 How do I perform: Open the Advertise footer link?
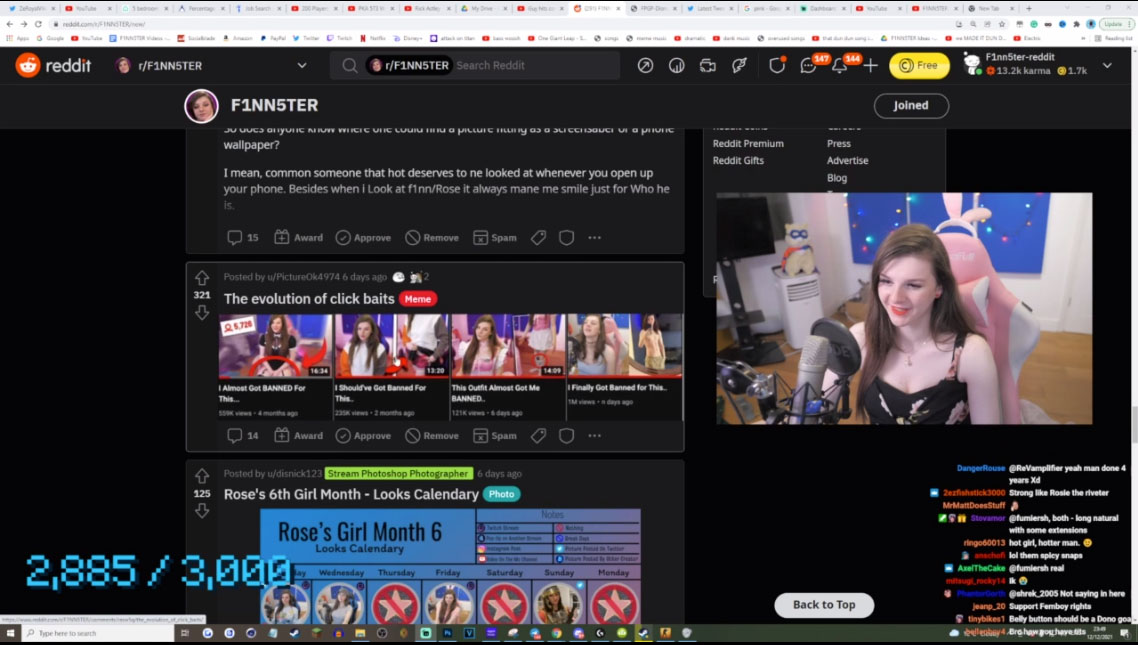point(848,160)
